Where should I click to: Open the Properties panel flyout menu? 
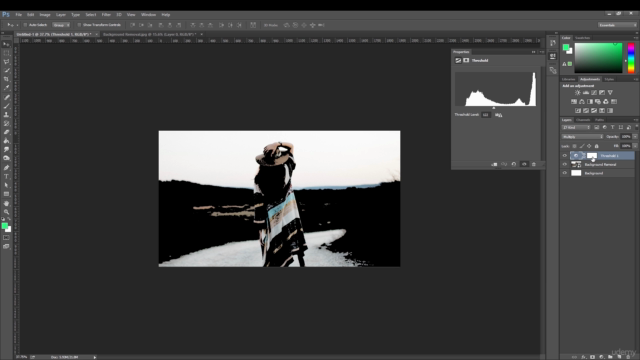coord(542,52)
